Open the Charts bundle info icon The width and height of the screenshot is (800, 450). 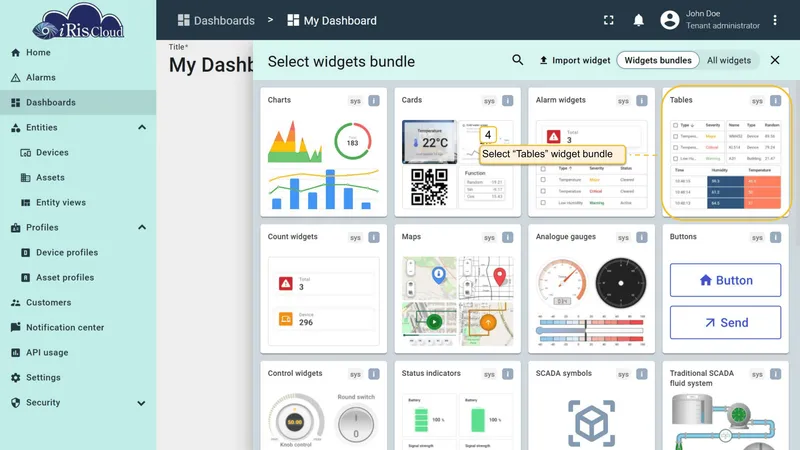[x=374, y=101]
